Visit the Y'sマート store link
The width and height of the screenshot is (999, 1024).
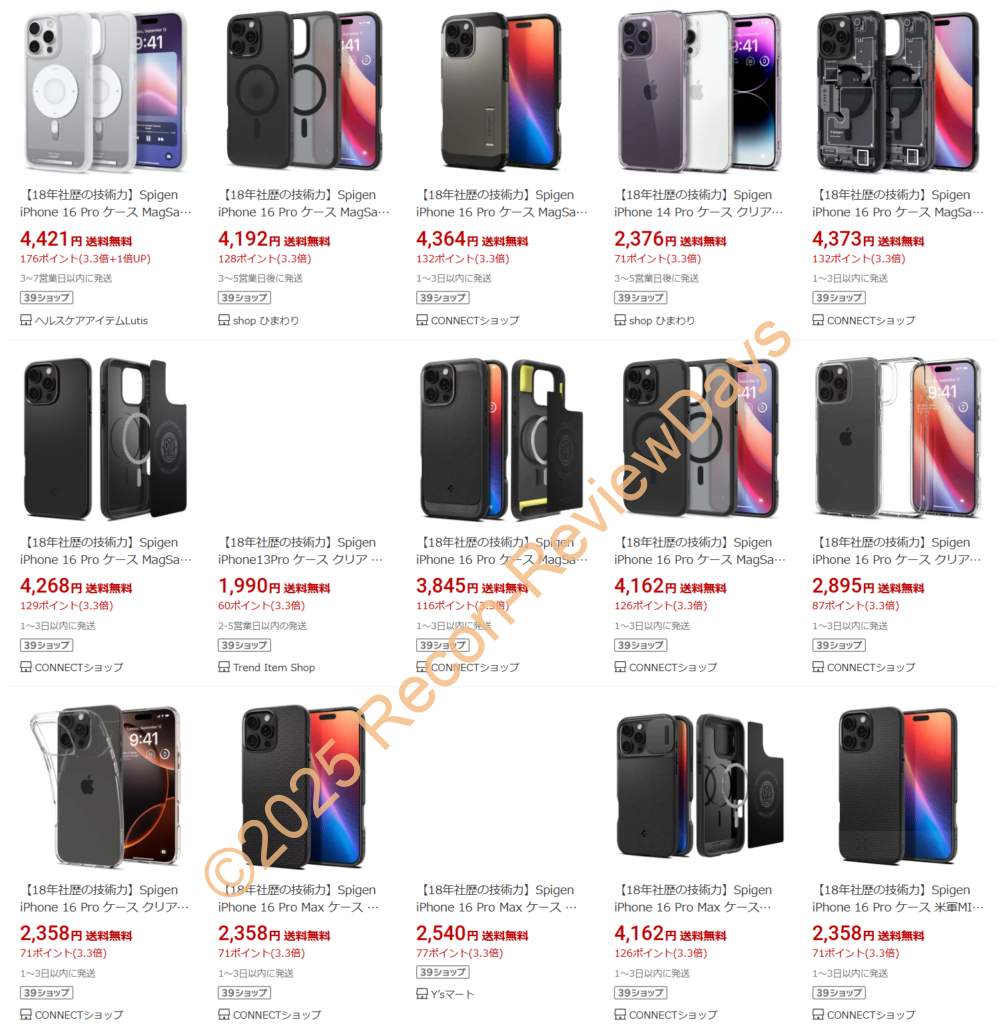(452, 995)
